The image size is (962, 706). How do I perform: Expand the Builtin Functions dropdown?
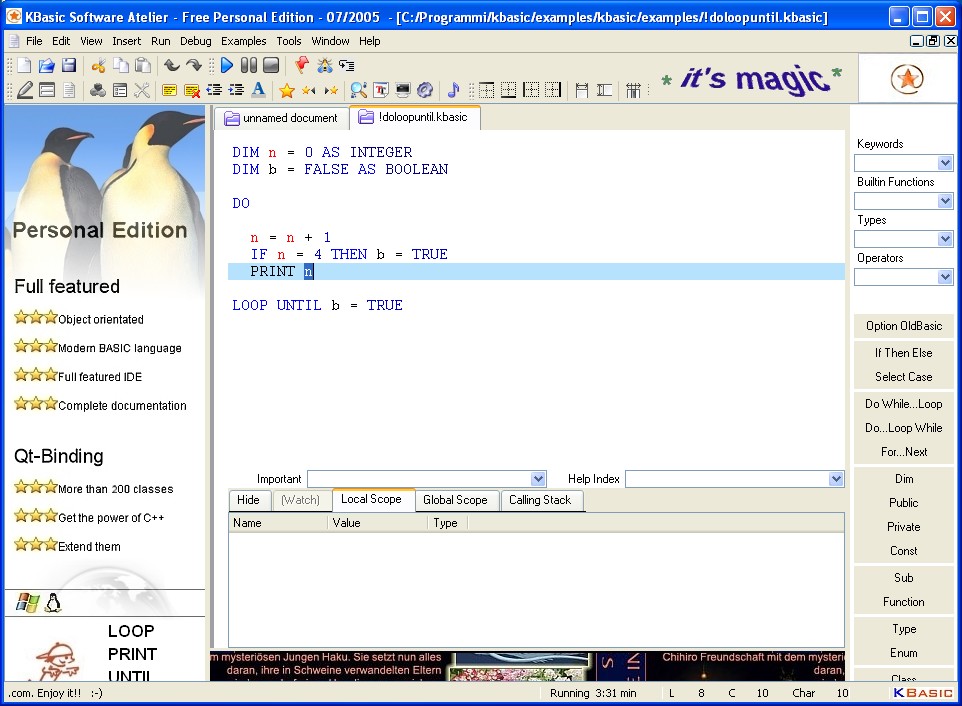click(945, 201)
